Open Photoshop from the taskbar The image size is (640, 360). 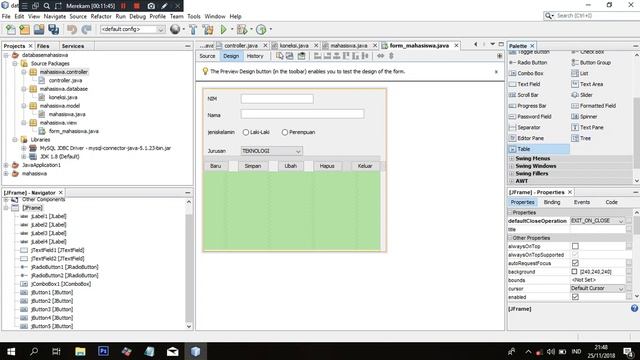tap(103, 351)
